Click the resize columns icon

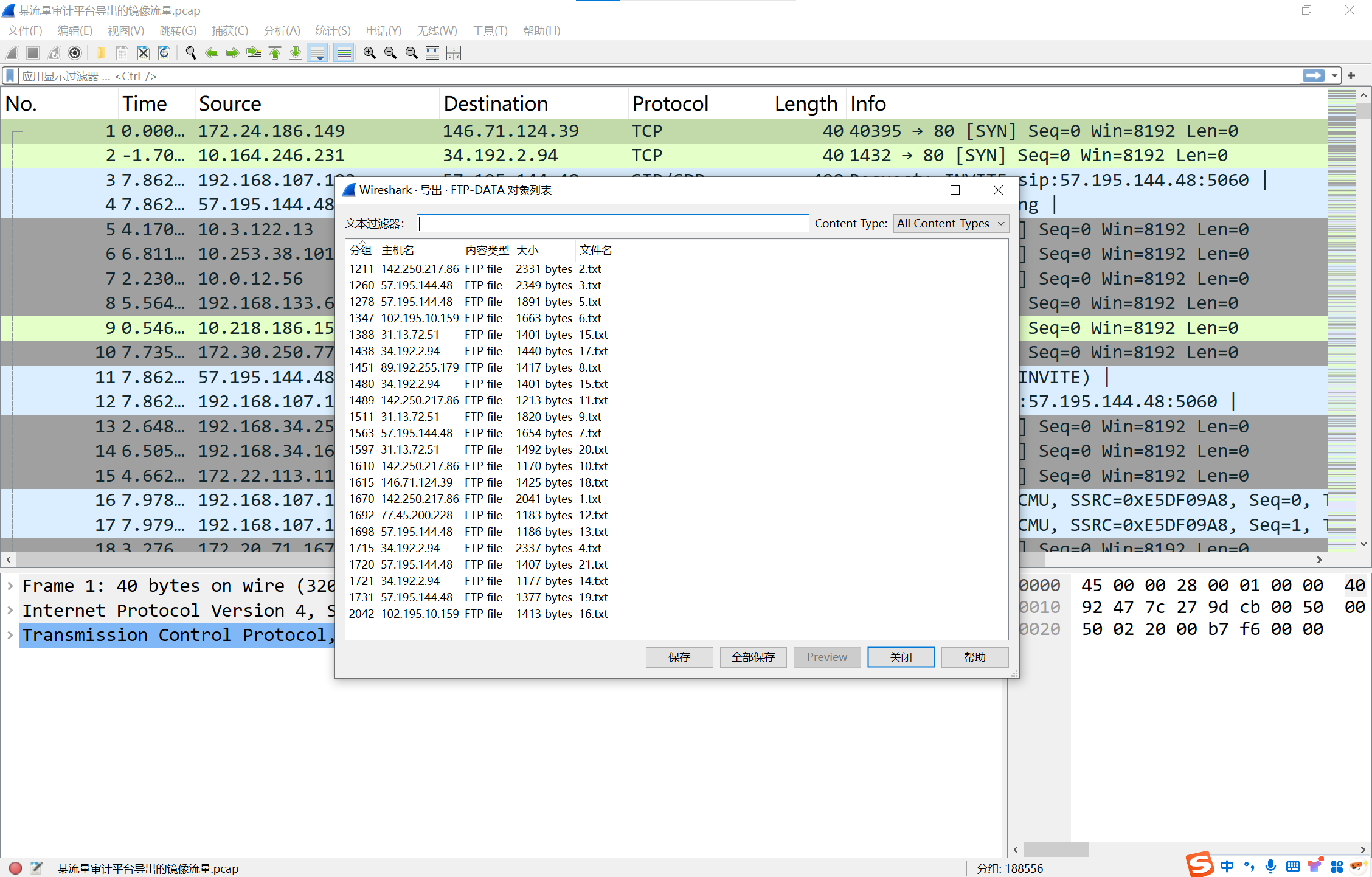[432, 54]
